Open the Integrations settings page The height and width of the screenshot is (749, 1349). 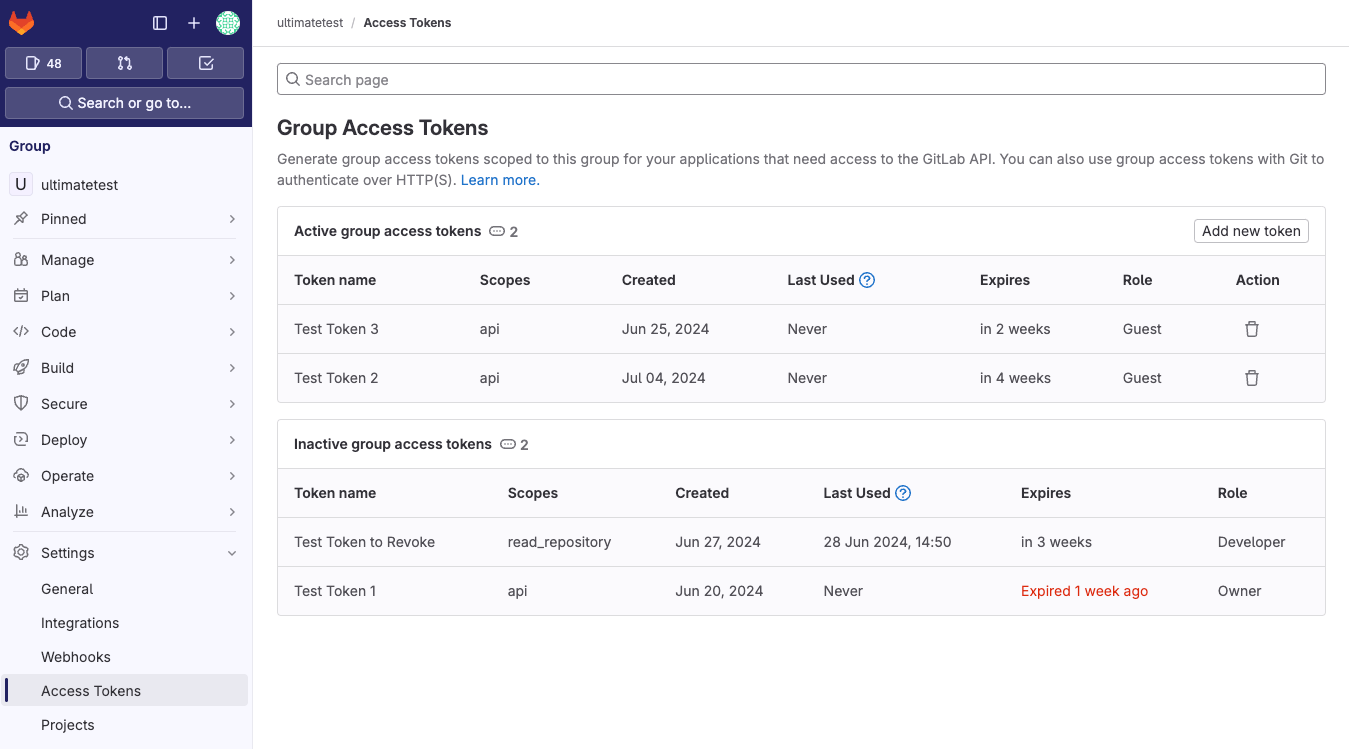[x=80, y=622]
